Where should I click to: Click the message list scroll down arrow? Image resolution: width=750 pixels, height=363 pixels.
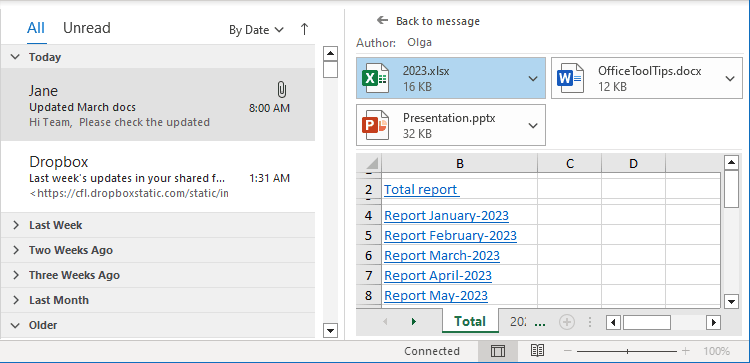(331, 330)
